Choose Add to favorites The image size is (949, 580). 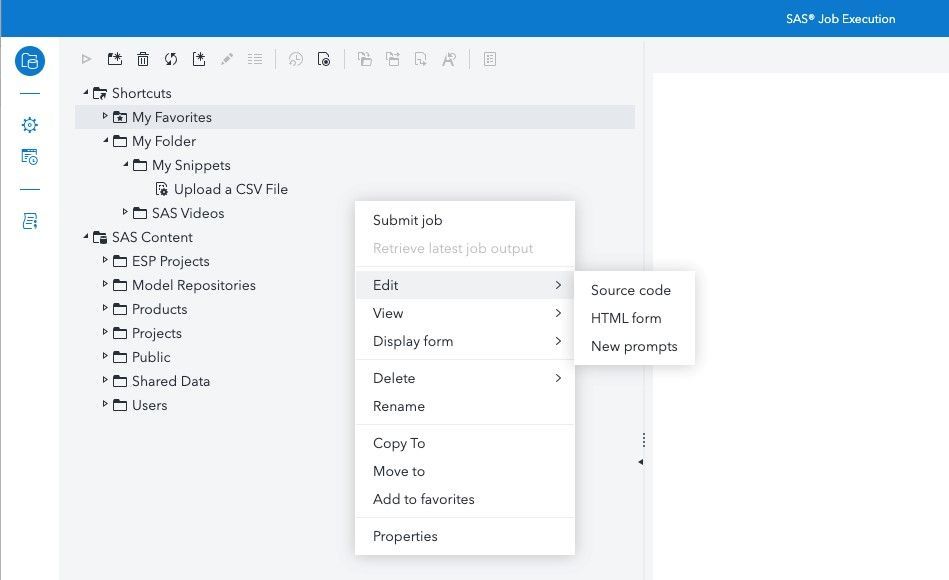point(423,499)
